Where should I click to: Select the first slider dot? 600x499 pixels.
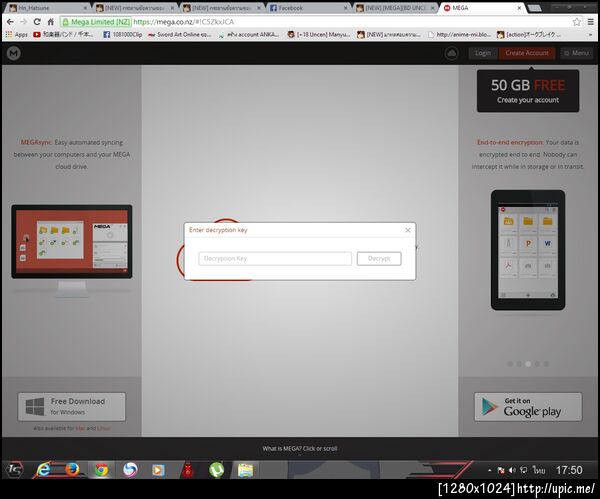[510, 364]
